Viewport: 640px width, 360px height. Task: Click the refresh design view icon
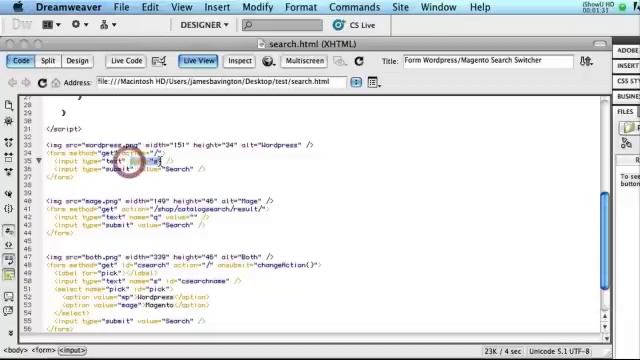pyautogui.click(x=359, y=61)
